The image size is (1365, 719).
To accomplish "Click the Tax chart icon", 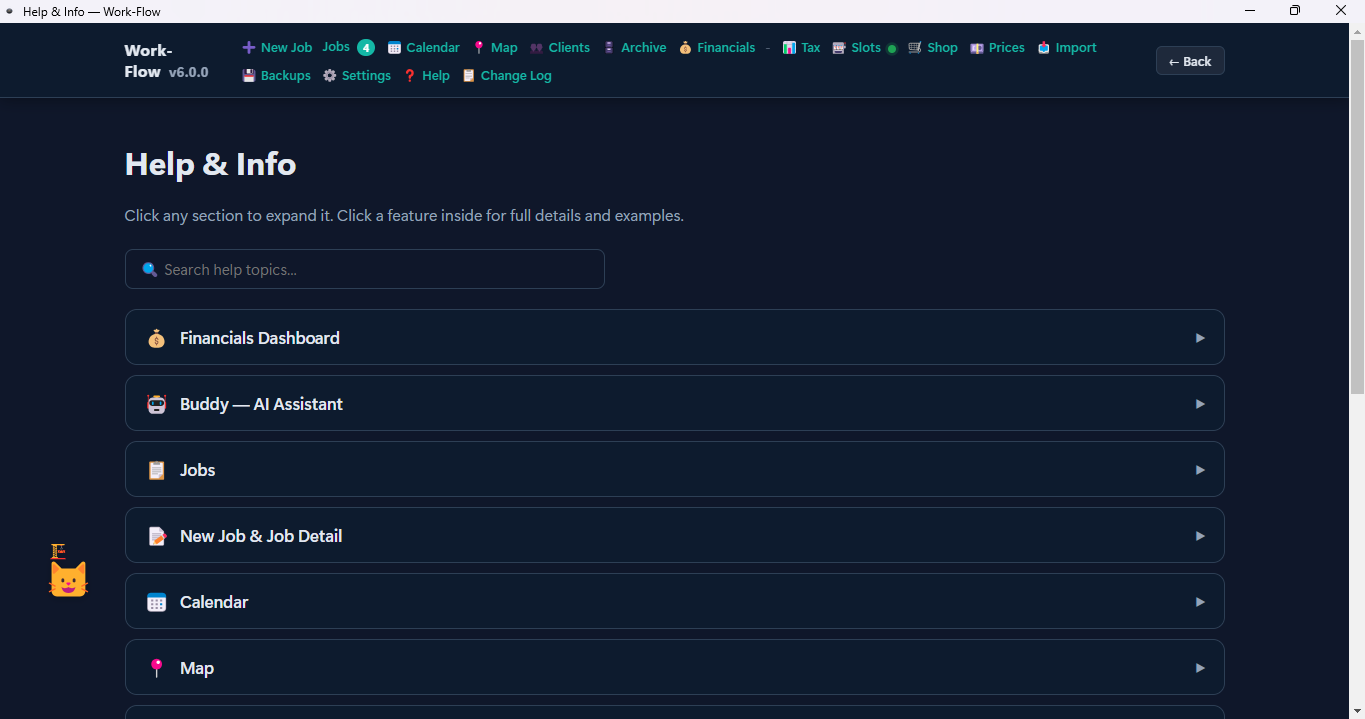I will [x=789, y=48].
